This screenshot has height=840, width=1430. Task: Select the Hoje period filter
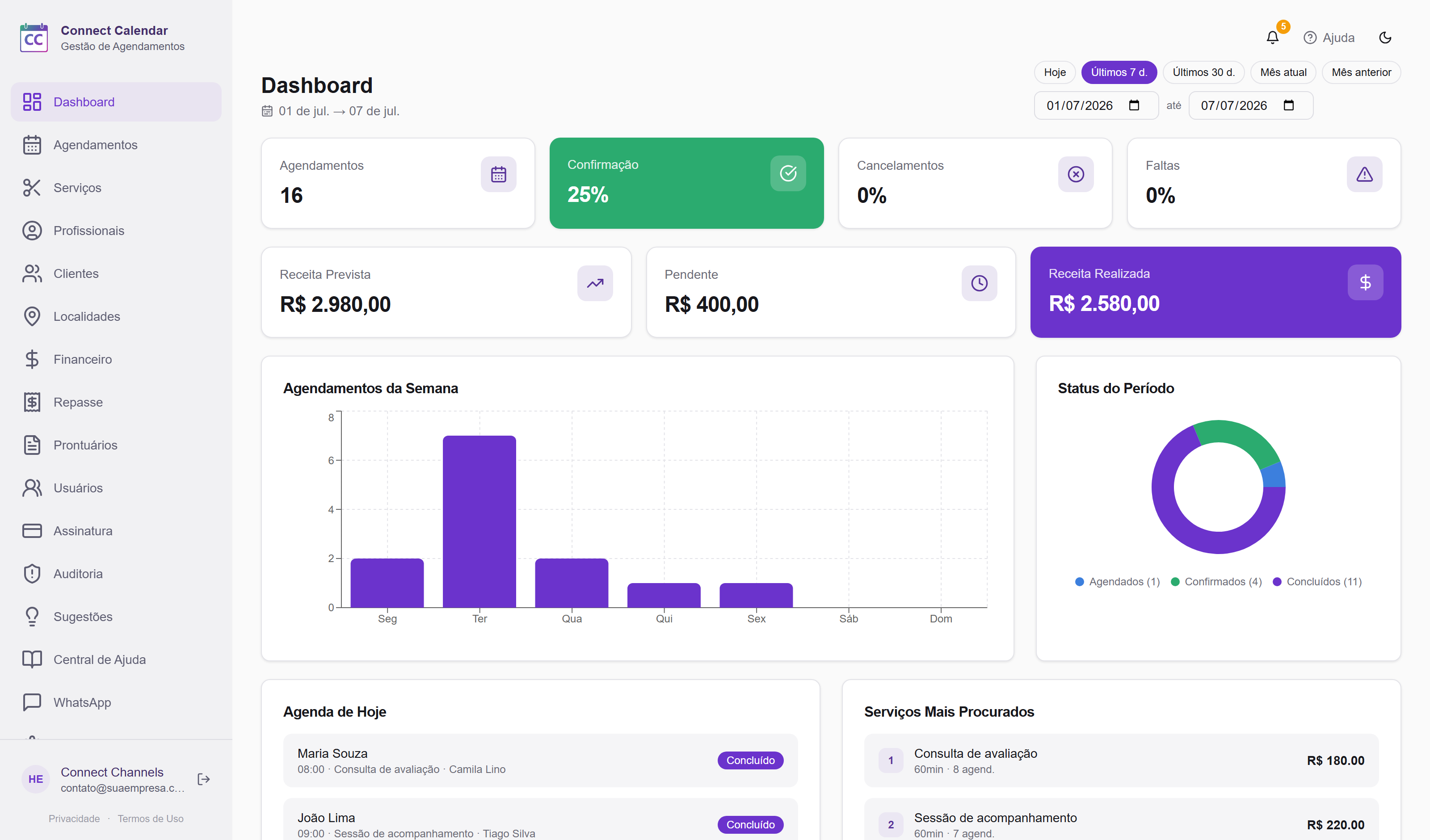(1054, 72)
